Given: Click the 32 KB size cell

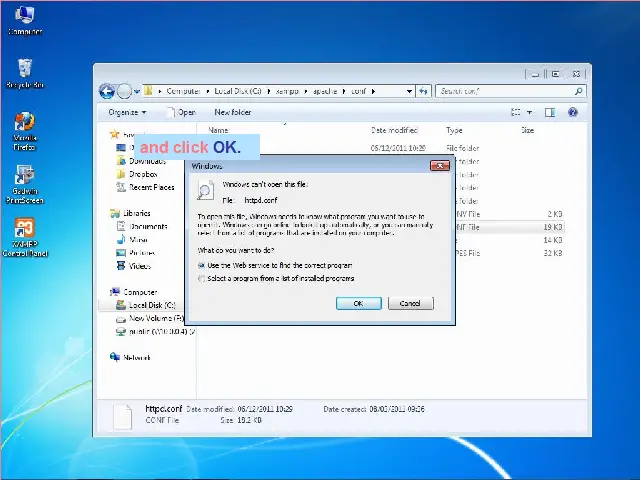Looking at the screenshot, I should pyautogui.click(x=553, y=253).
